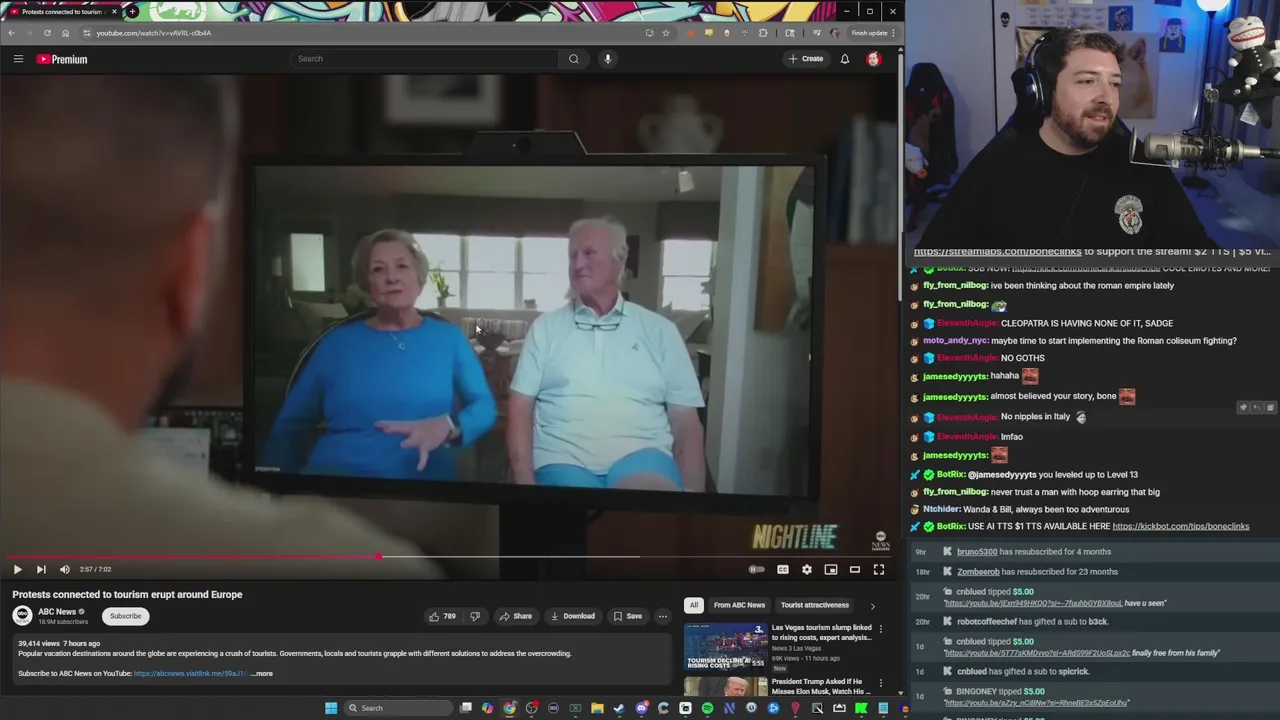Mute the video volume
This screenshot has height=720, width=1280.
point(65,569)
